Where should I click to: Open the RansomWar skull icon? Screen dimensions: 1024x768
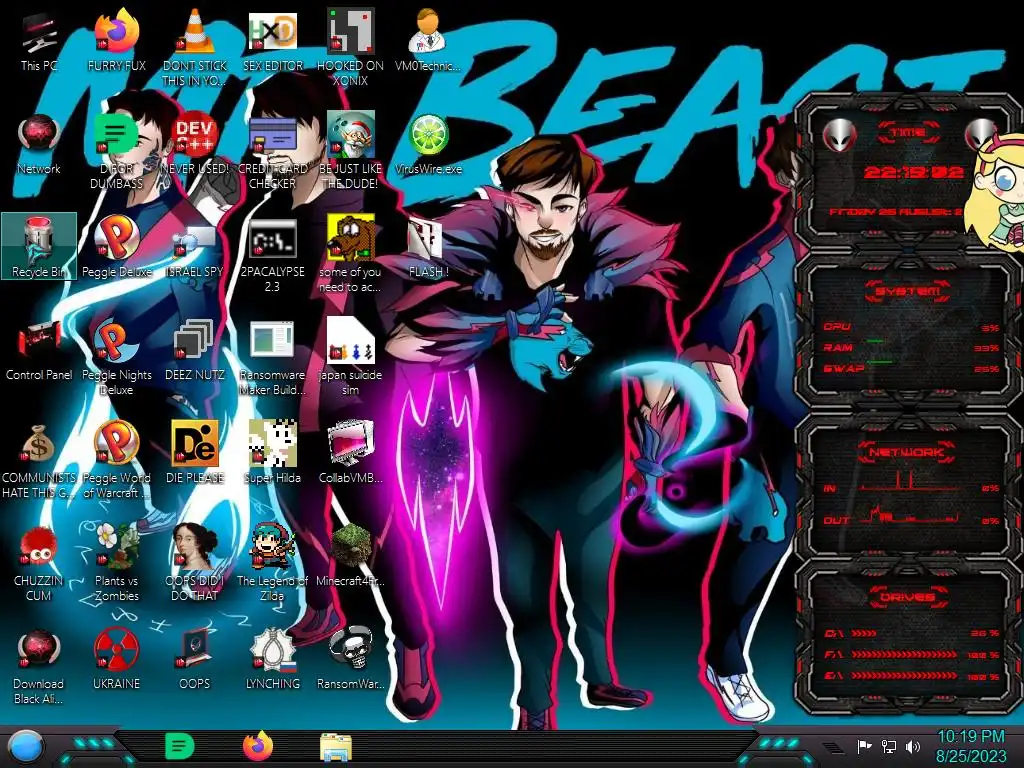point(350,660)
